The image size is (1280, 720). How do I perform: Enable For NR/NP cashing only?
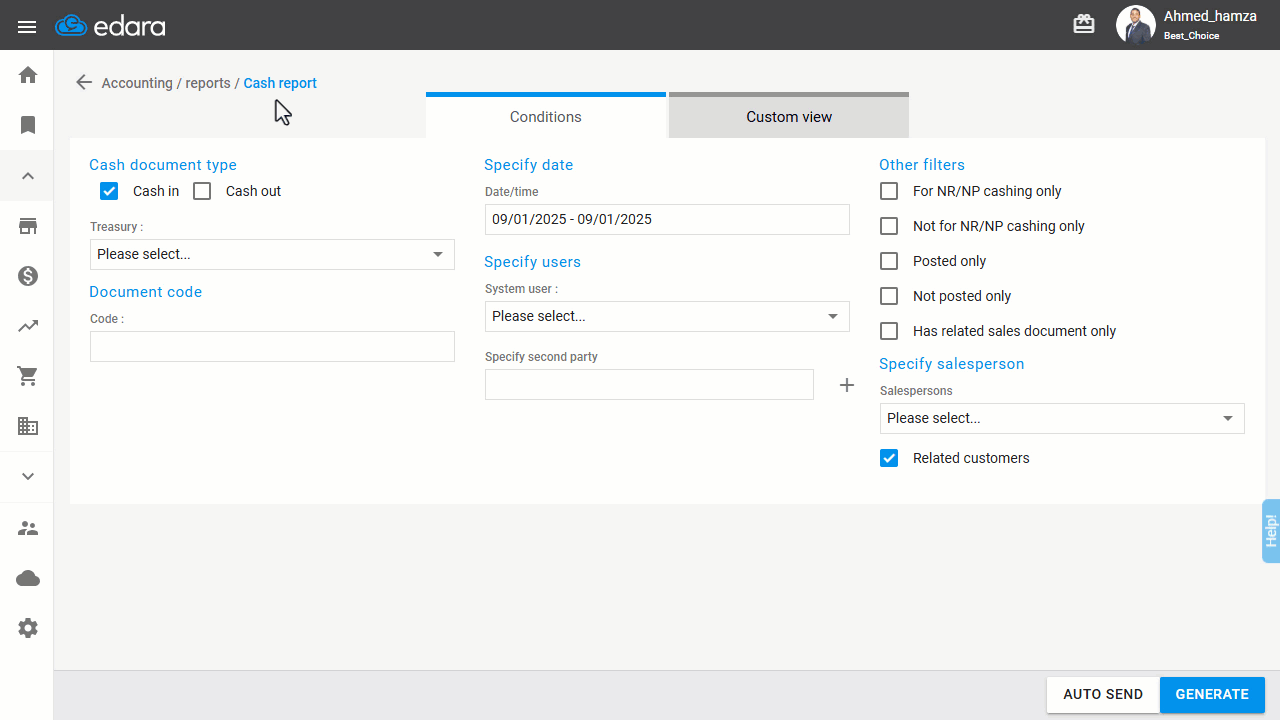tap(889, 191)
